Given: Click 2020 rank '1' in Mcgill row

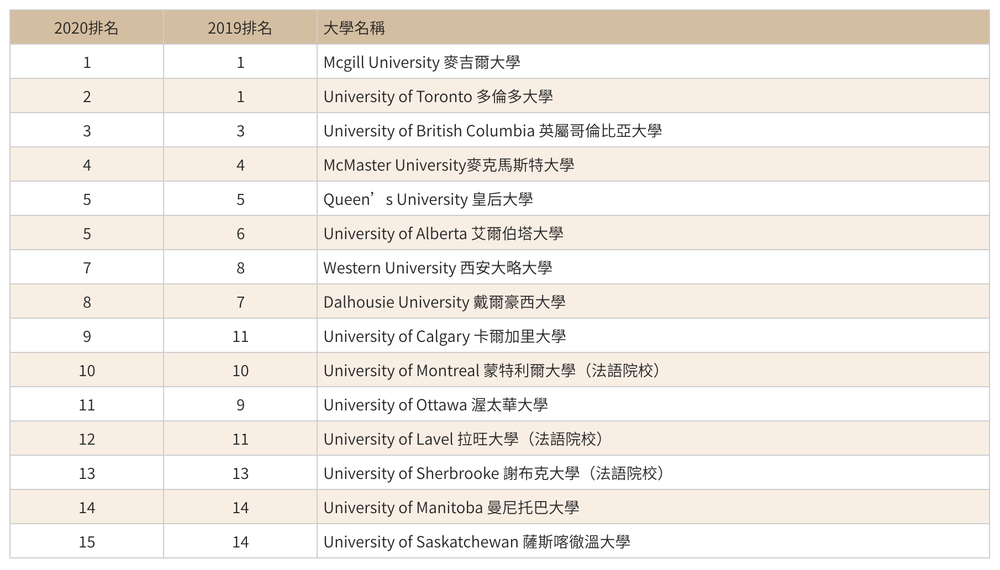Looking at the screenshot, I should click(87, 62).
